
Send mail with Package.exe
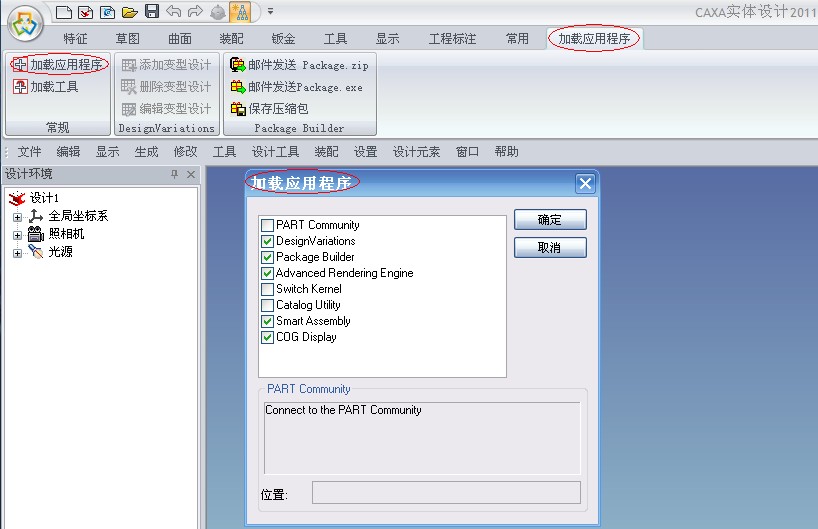(x=297, y=87)
